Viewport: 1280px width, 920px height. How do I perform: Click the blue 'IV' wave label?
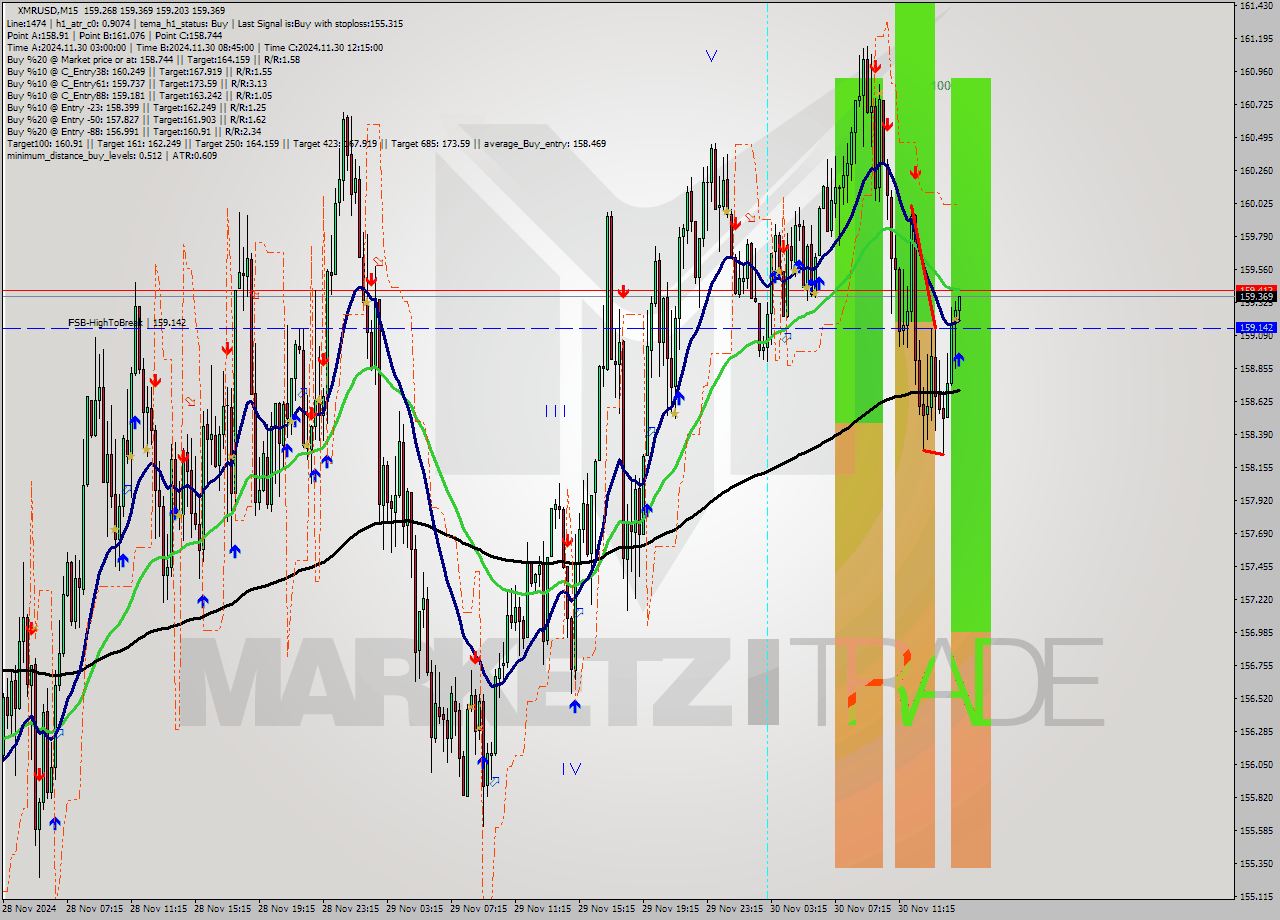(571, 768)
